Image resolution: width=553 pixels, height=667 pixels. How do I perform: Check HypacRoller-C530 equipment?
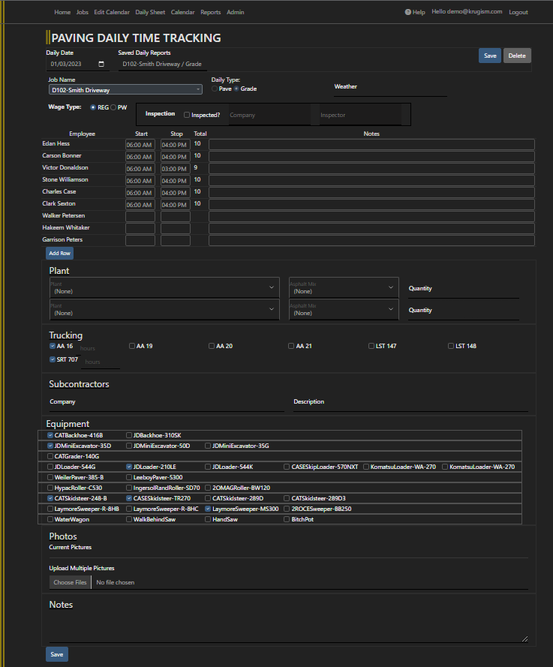50,488
